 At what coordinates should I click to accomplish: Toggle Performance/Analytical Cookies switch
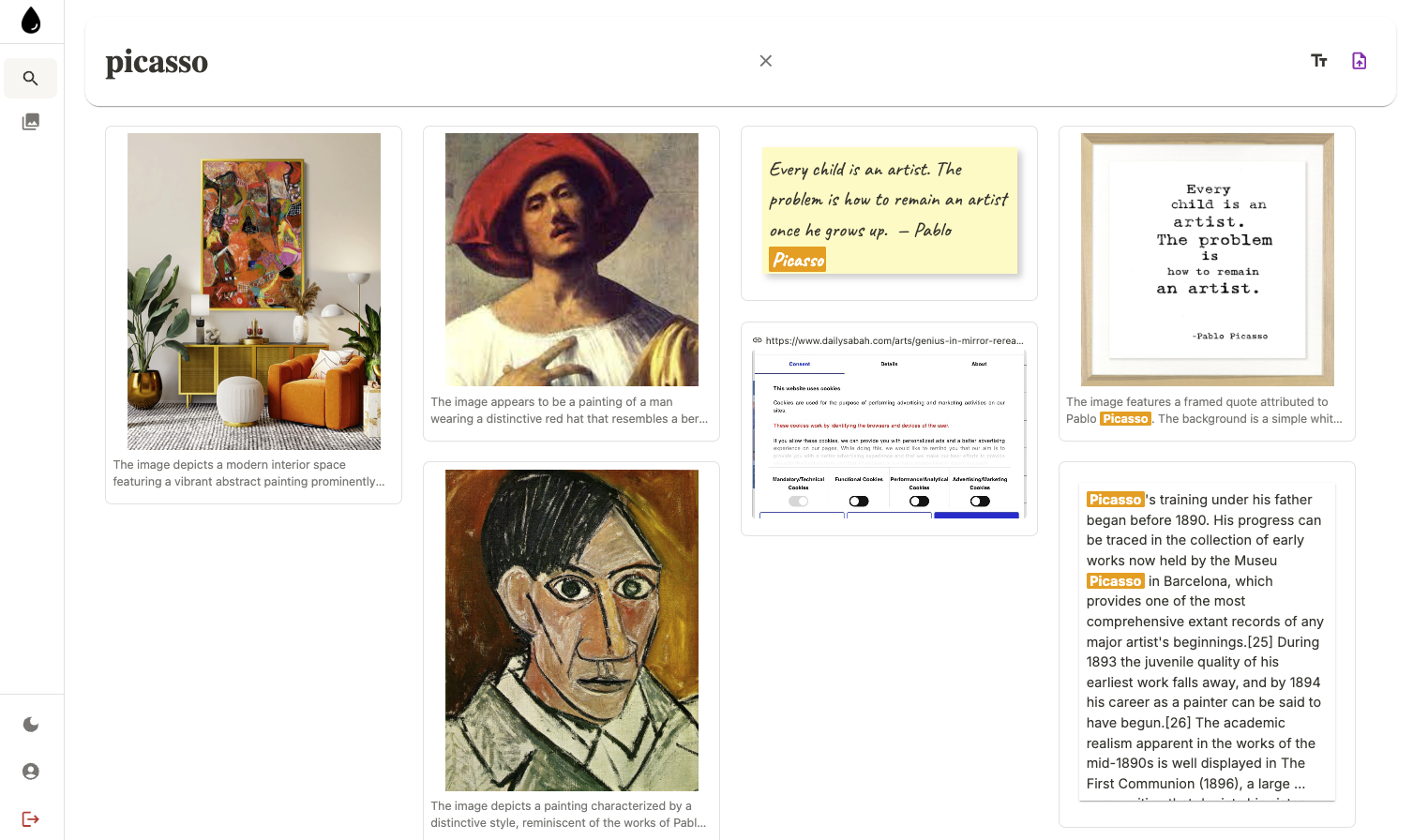coord(919,502)
